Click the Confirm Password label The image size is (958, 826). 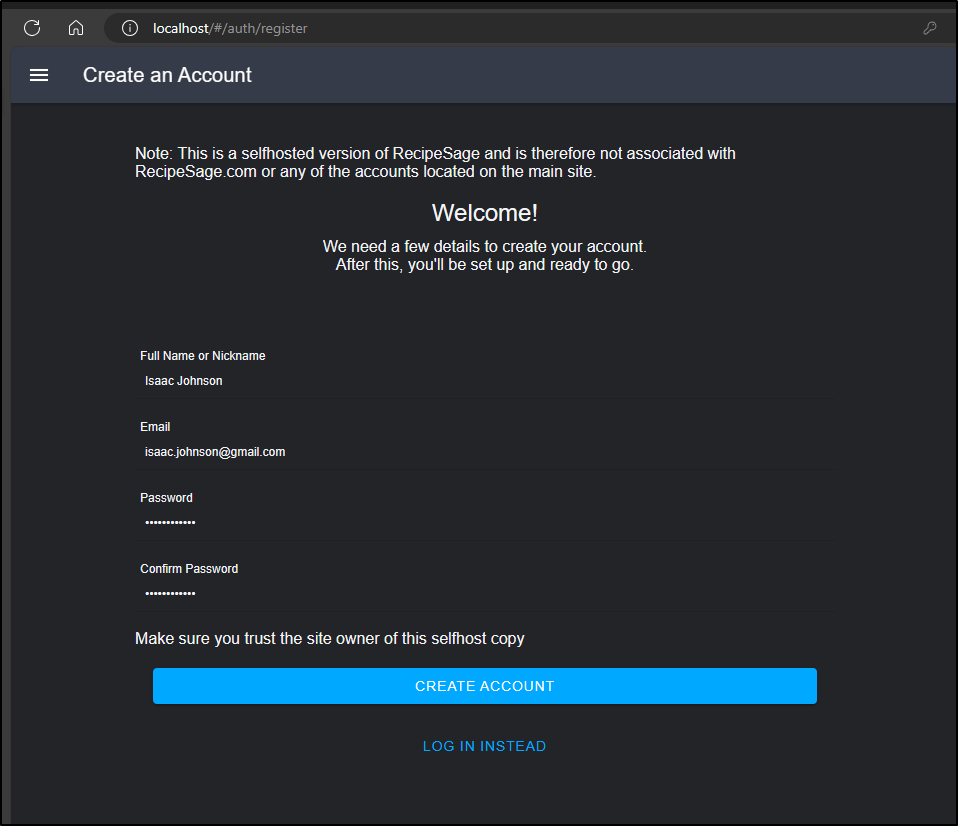189,569
